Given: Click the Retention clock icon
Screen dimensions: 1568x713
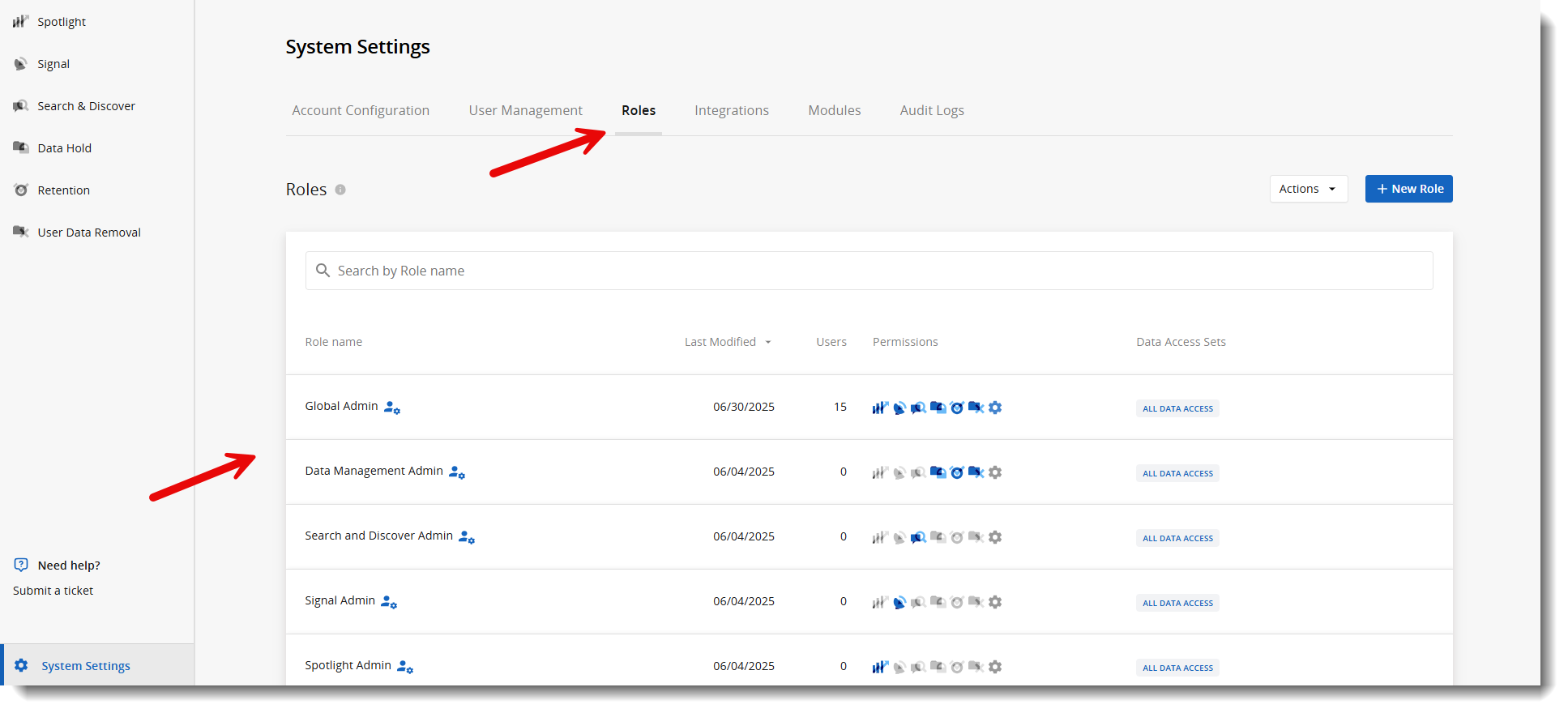Looking at the screenshot, I should click(x=20, y=190).
